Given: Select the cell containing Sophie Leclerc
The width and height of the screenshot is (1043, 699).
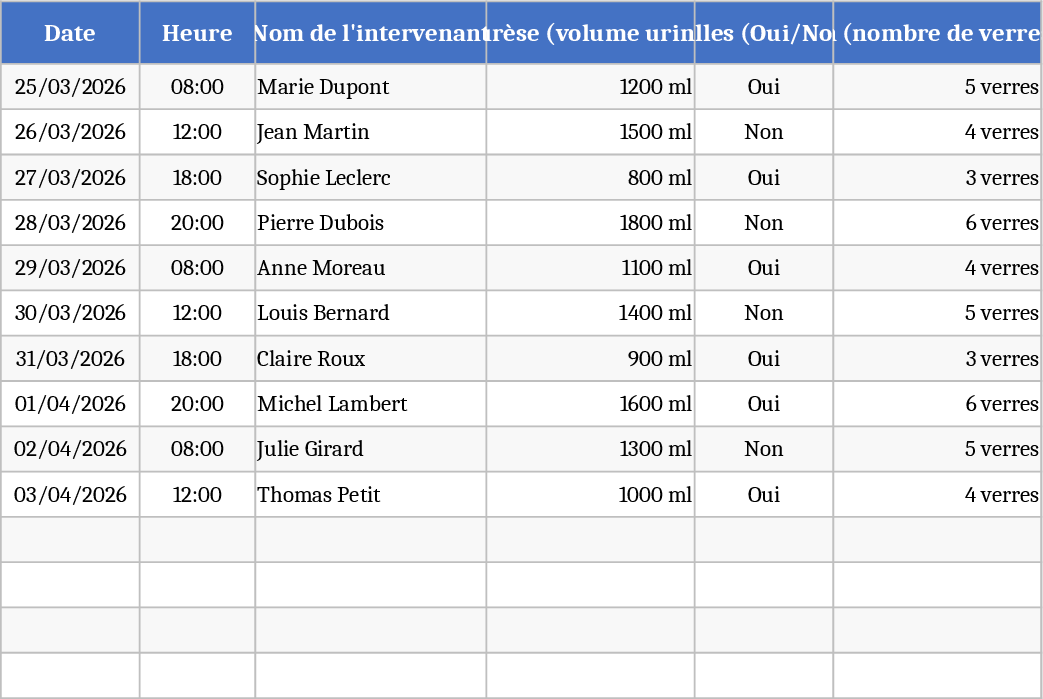Looking at the screenshot, I should click(x=370, y=178).
